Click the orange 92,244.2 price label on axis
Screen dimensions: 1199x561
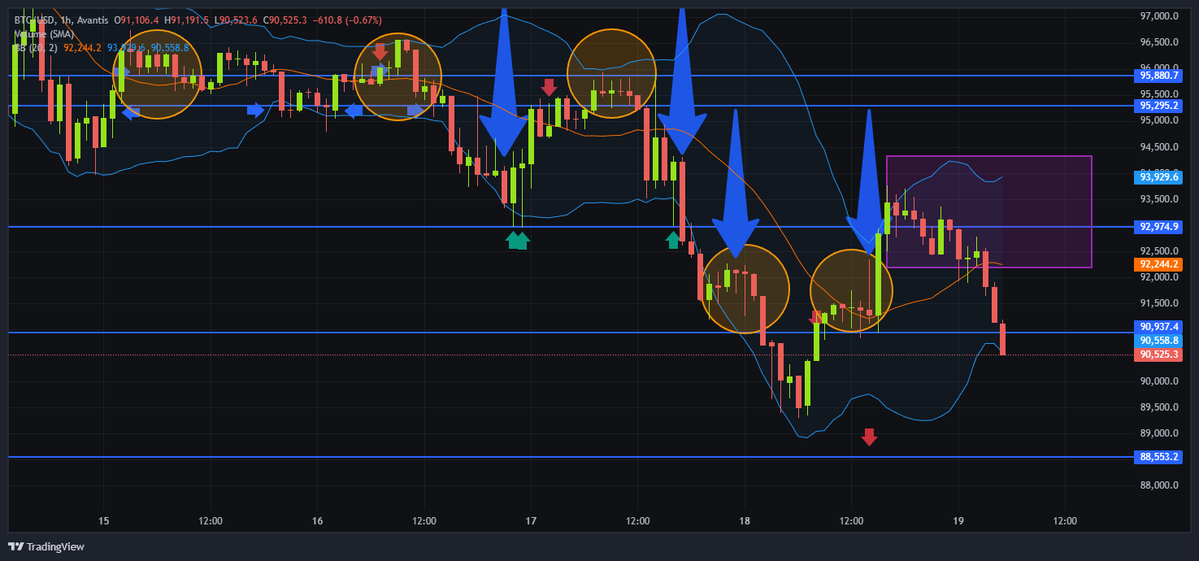pyautogui.click(x=1158, y=264)
